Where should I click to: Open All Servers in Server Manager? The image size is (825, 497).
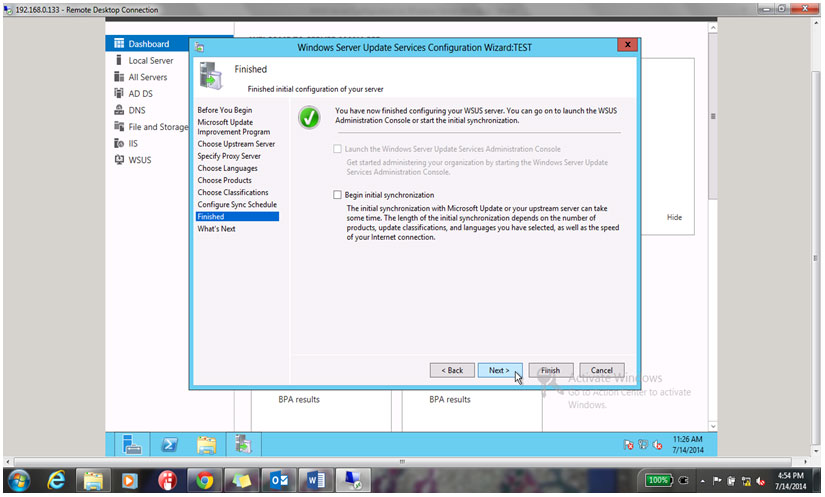[x=147, y=77]
